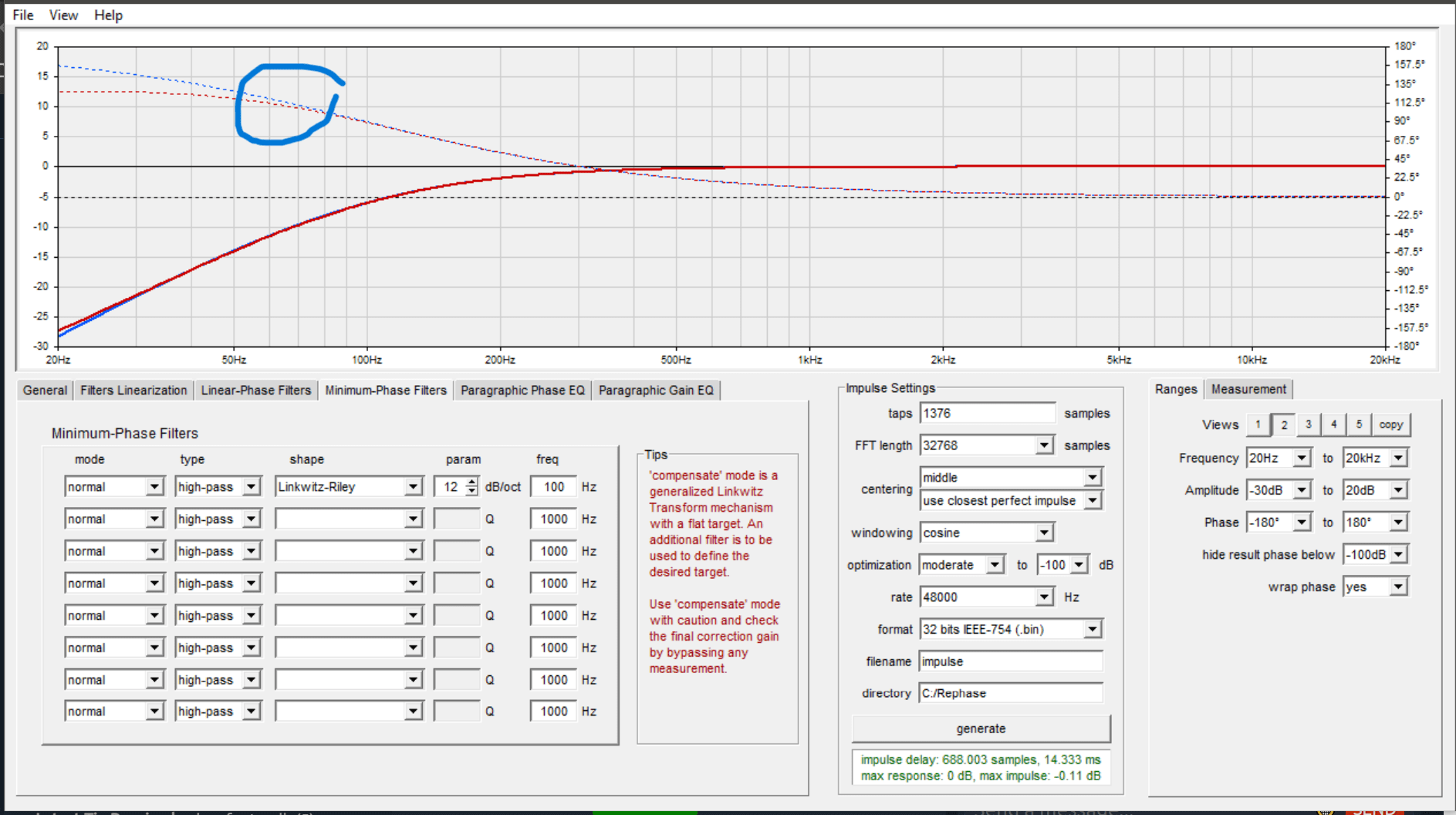
Task: Open the Paragraphic Phase EQ tab
Action: tap(522, 390)
